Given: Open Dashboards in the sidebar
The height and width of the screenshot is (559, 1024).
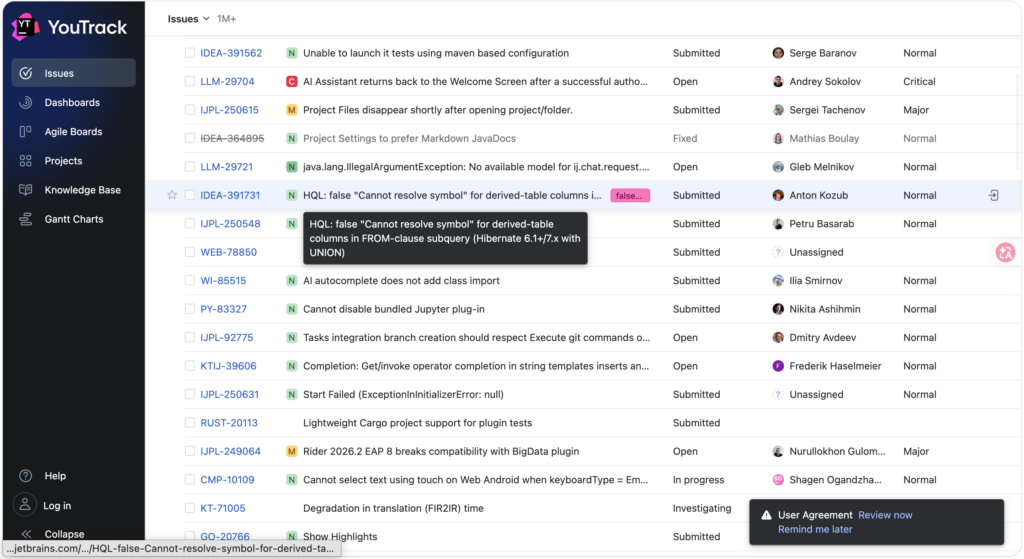Looking at the screenshot, I should pyautogui.click(x=73, y=103).
